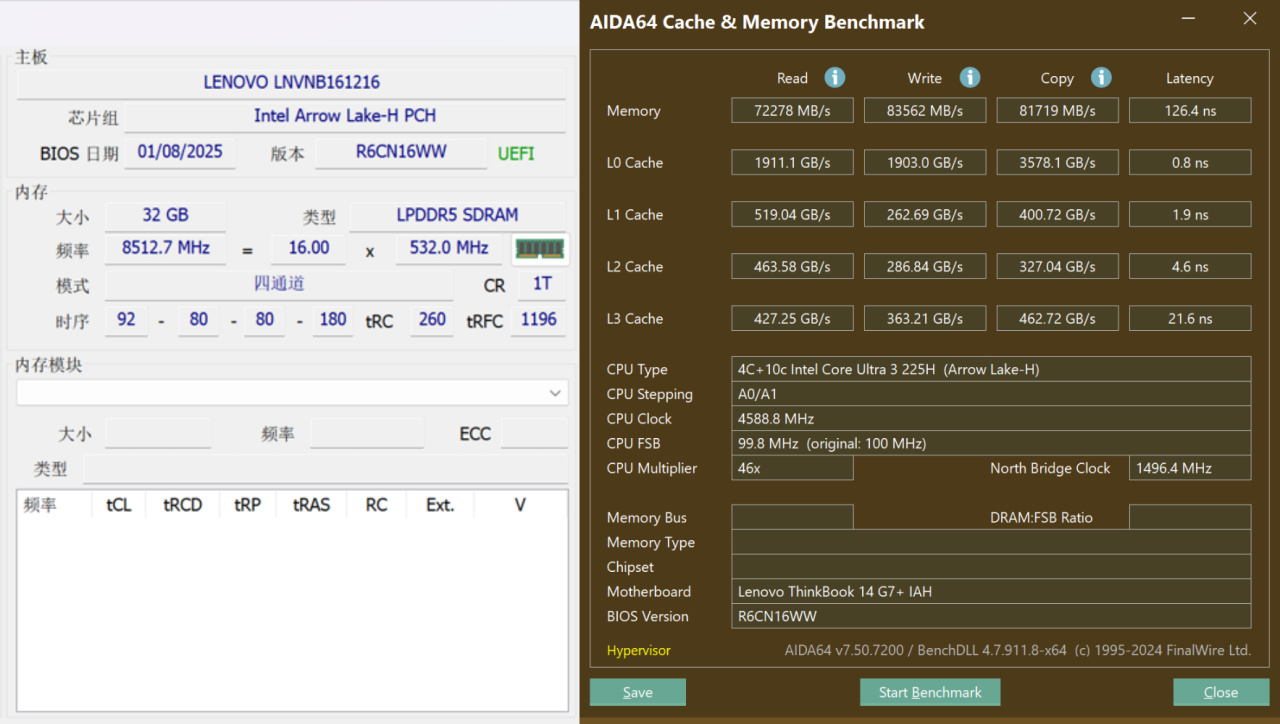Click the 8512.7 MHz frequency value
The height and width of the screenshot is (724, 1280).
[166, 248]
